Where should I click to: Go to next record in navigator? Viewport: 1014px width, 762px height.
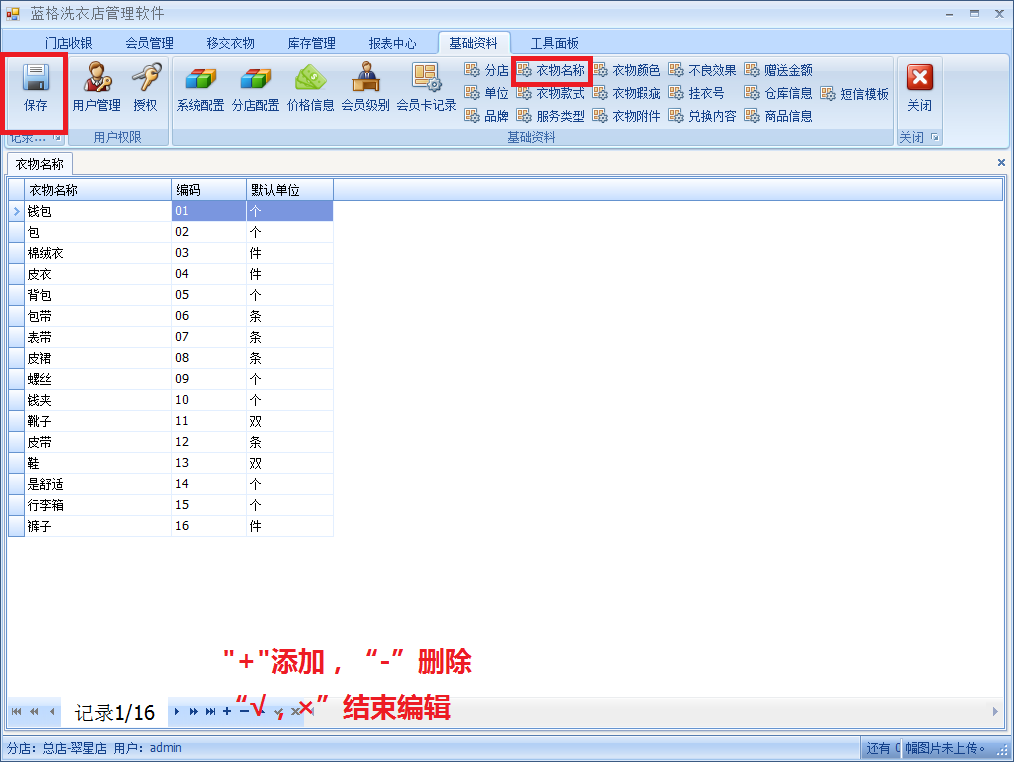[x=177, y=712]
